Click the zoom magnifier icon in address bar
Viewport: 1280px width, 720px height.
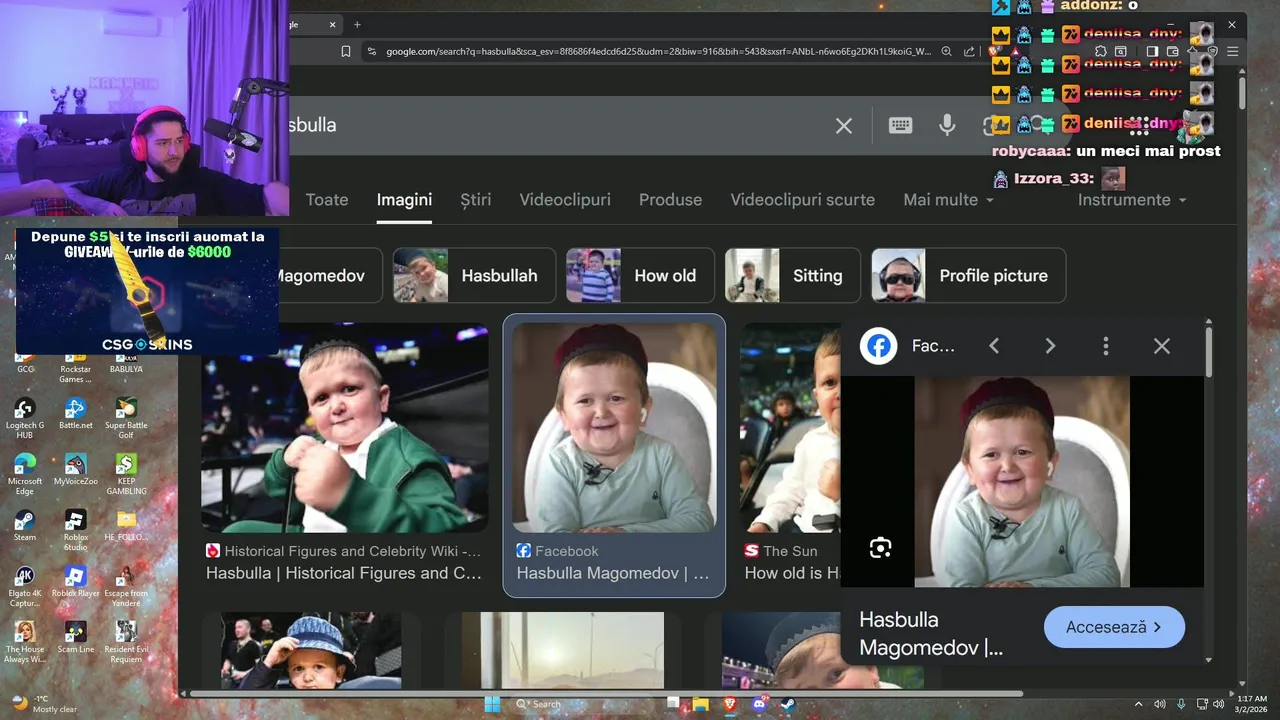pos(946,51)
